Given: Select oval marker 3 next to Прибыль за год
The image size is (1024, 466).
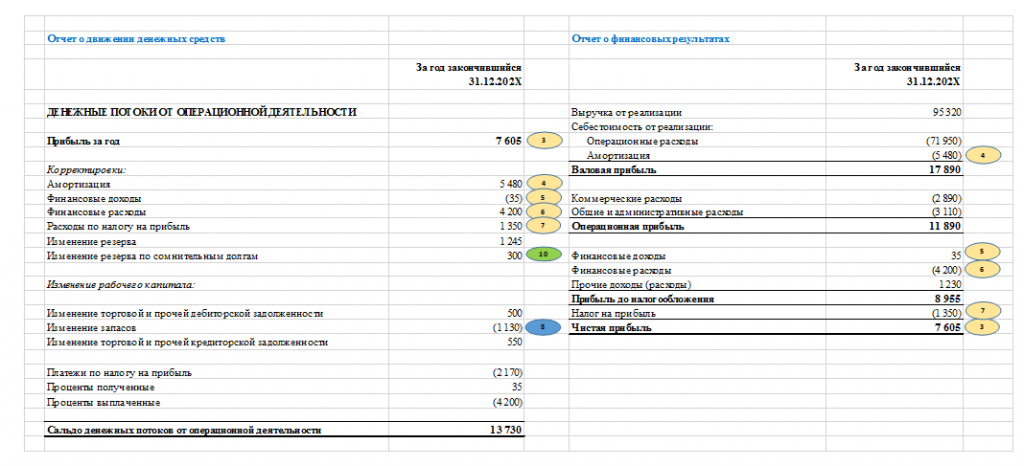Looking at the screenshot, I should (x=543, y=140).
